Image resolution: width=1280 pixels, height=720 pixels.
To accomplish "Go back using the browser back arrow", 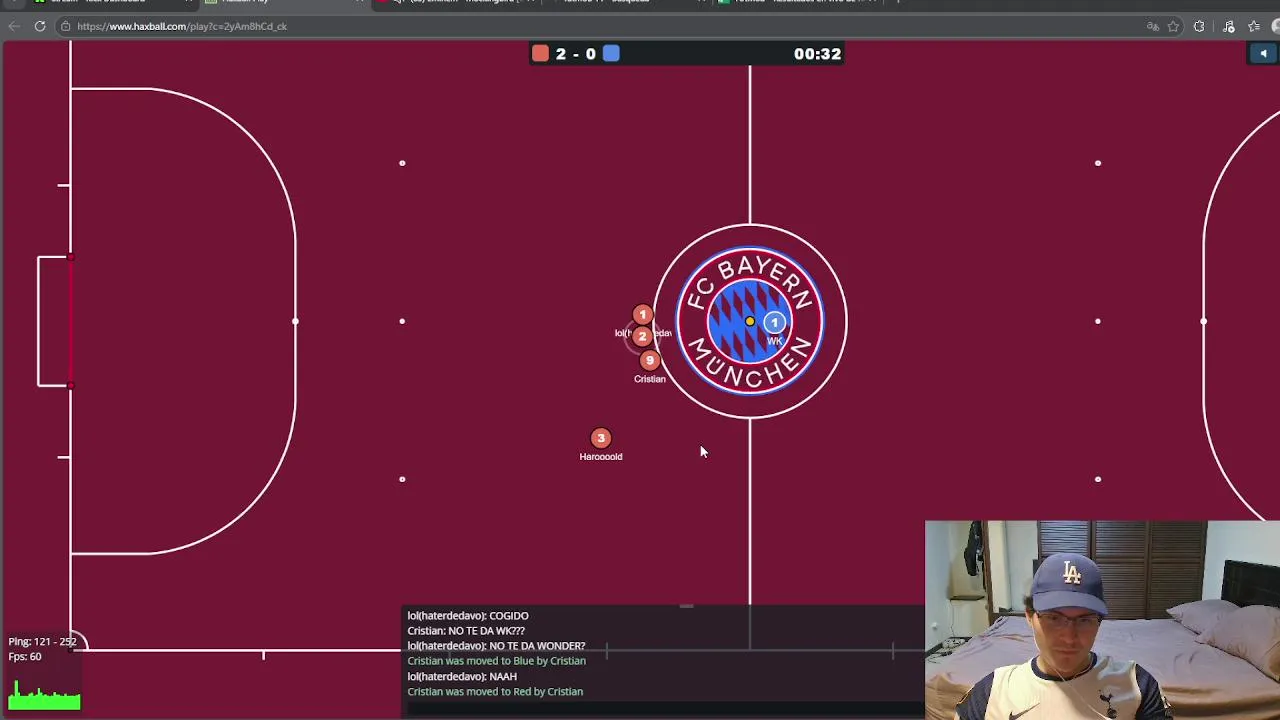I will 14,26.
